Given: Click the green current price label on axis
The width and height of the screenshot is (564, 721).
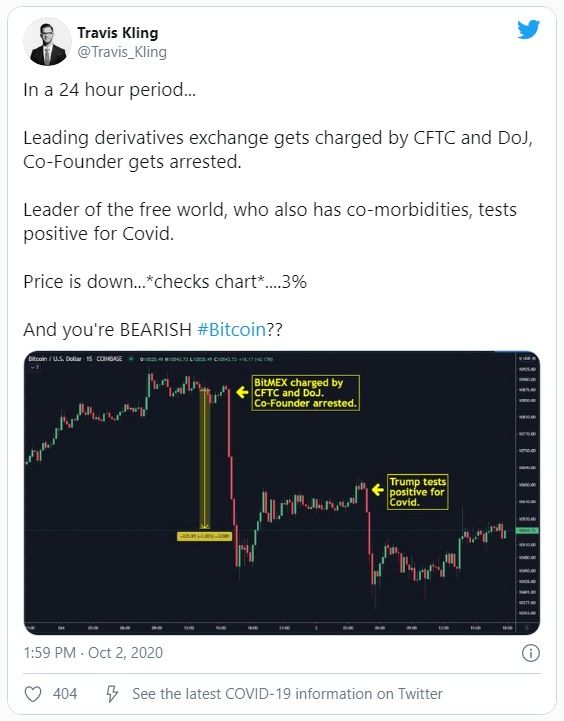Looking at the screenshot, I should (527, 531).
